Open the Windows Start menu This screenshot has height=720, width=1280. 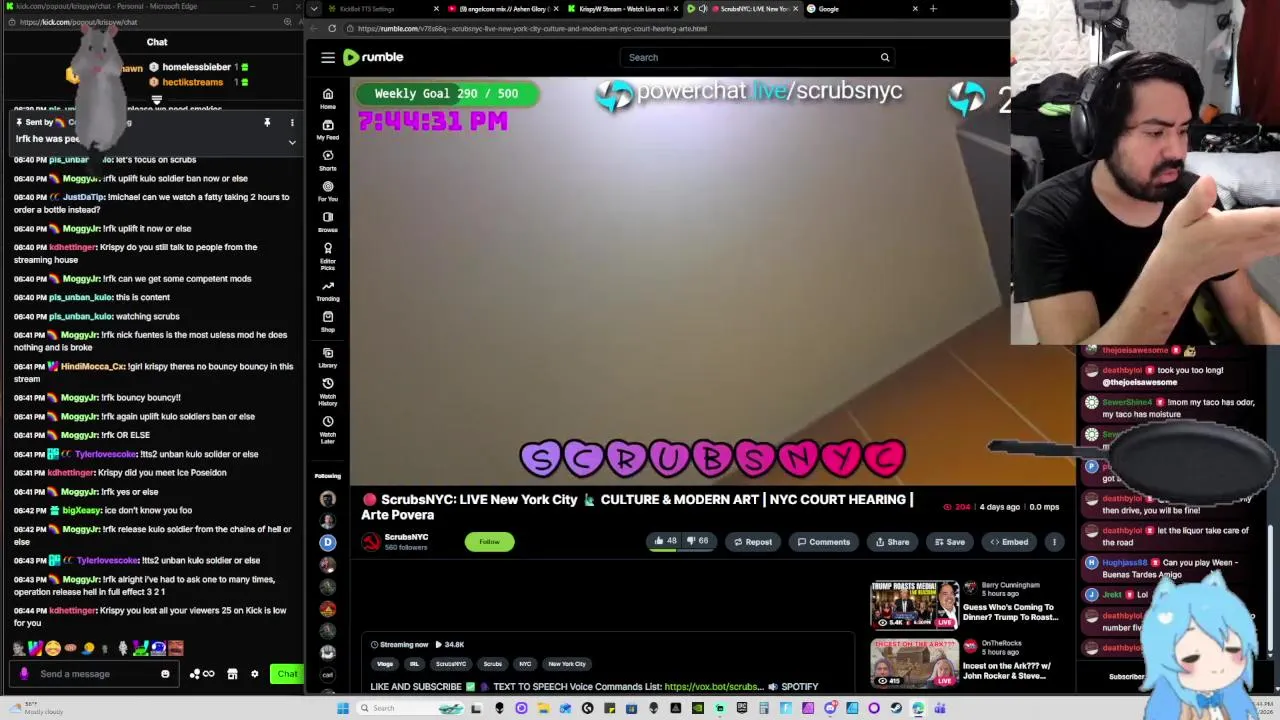click(x=343, y=708)
